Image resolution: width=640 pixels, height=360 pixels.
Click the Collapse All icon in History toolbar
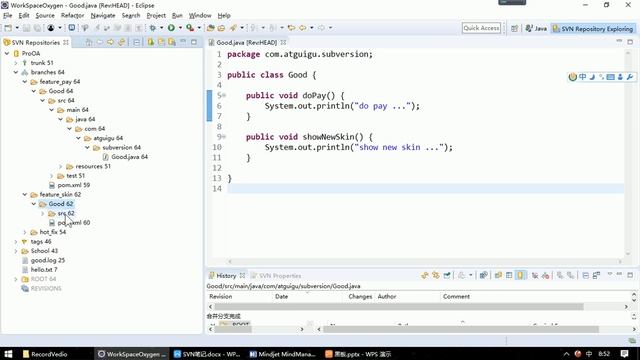point(586,276)
